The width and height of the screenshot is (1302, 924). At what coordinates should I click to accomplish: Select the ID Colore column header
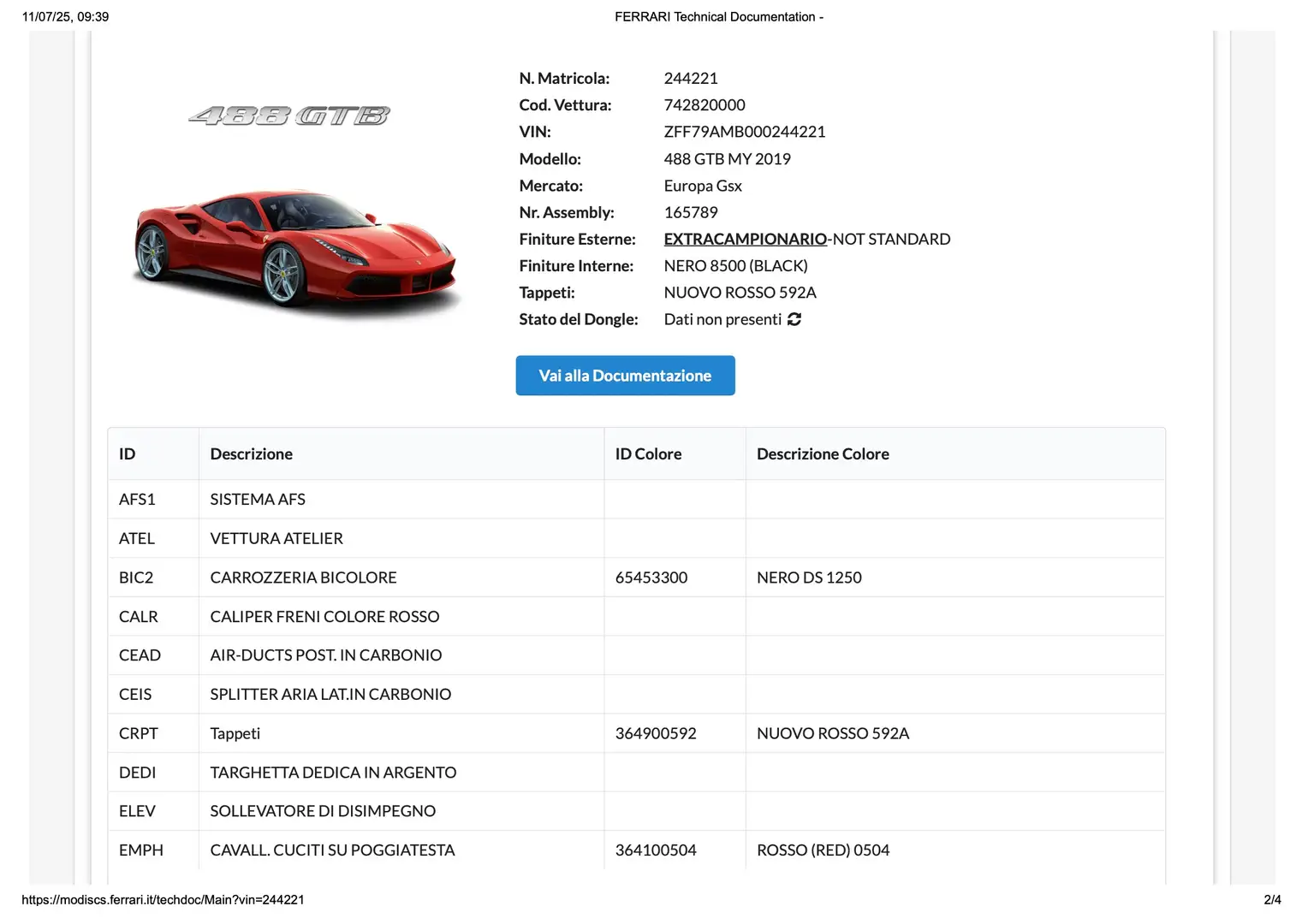pos(675,454)
